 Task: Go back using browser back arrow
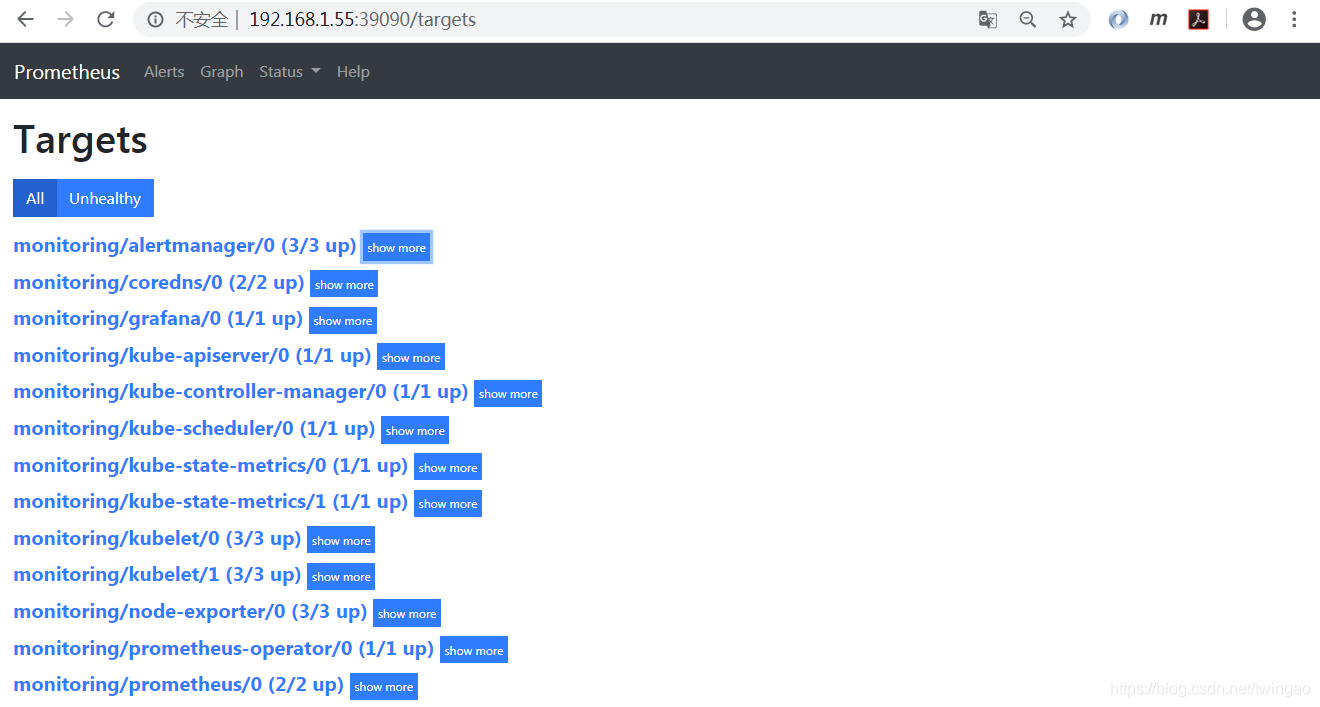(26, 19)
